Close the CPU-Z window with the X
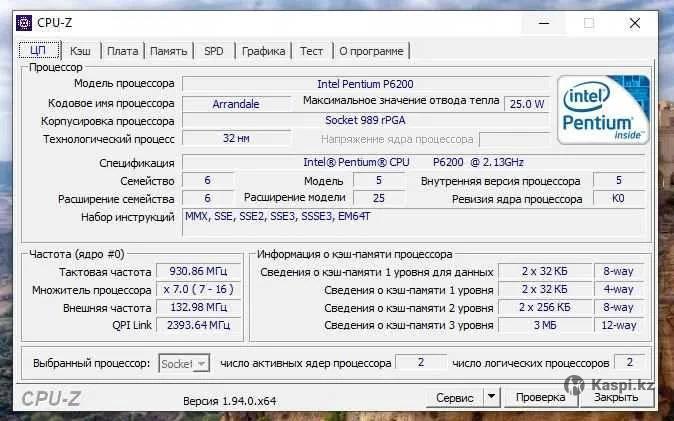 pos(635,21)
